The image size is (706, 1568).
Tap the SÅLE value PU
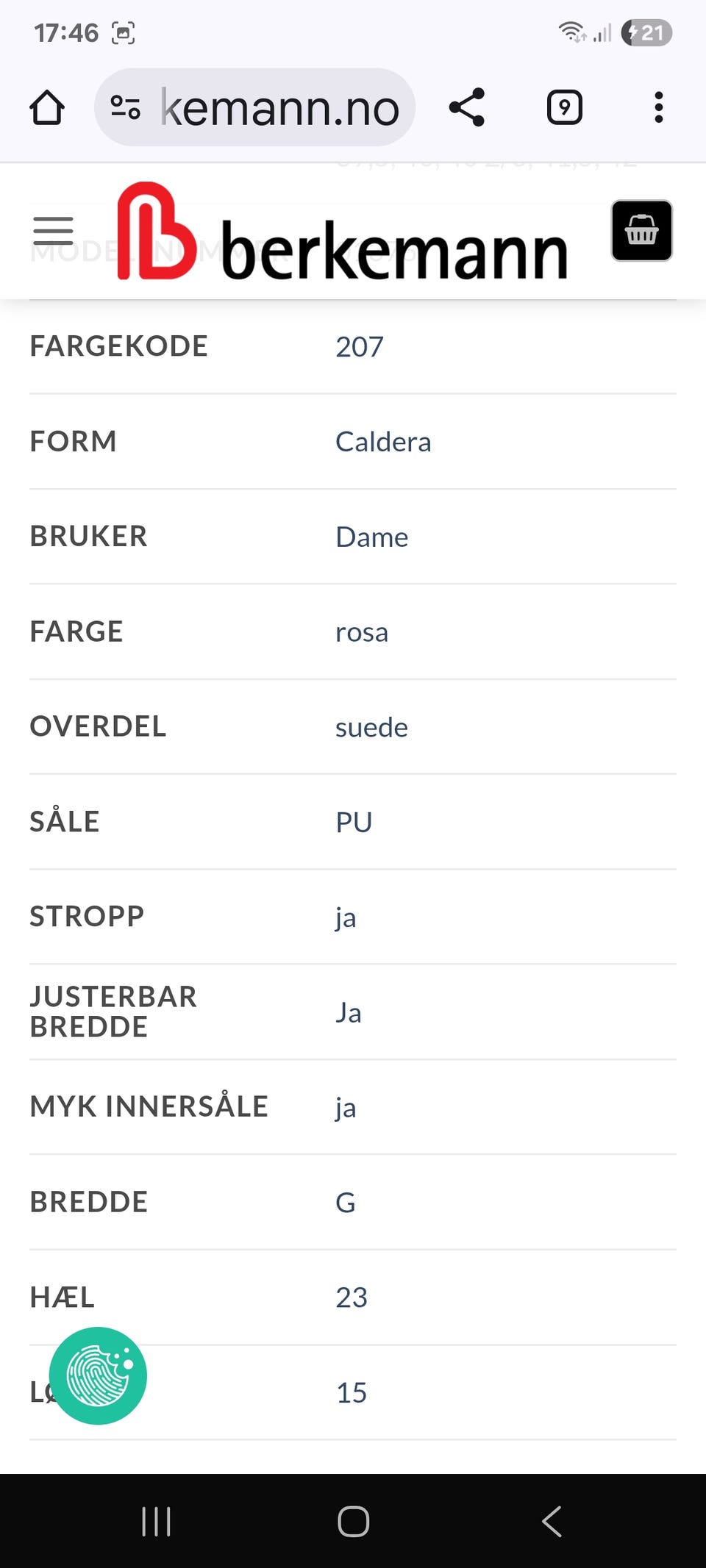pos(353,821)
